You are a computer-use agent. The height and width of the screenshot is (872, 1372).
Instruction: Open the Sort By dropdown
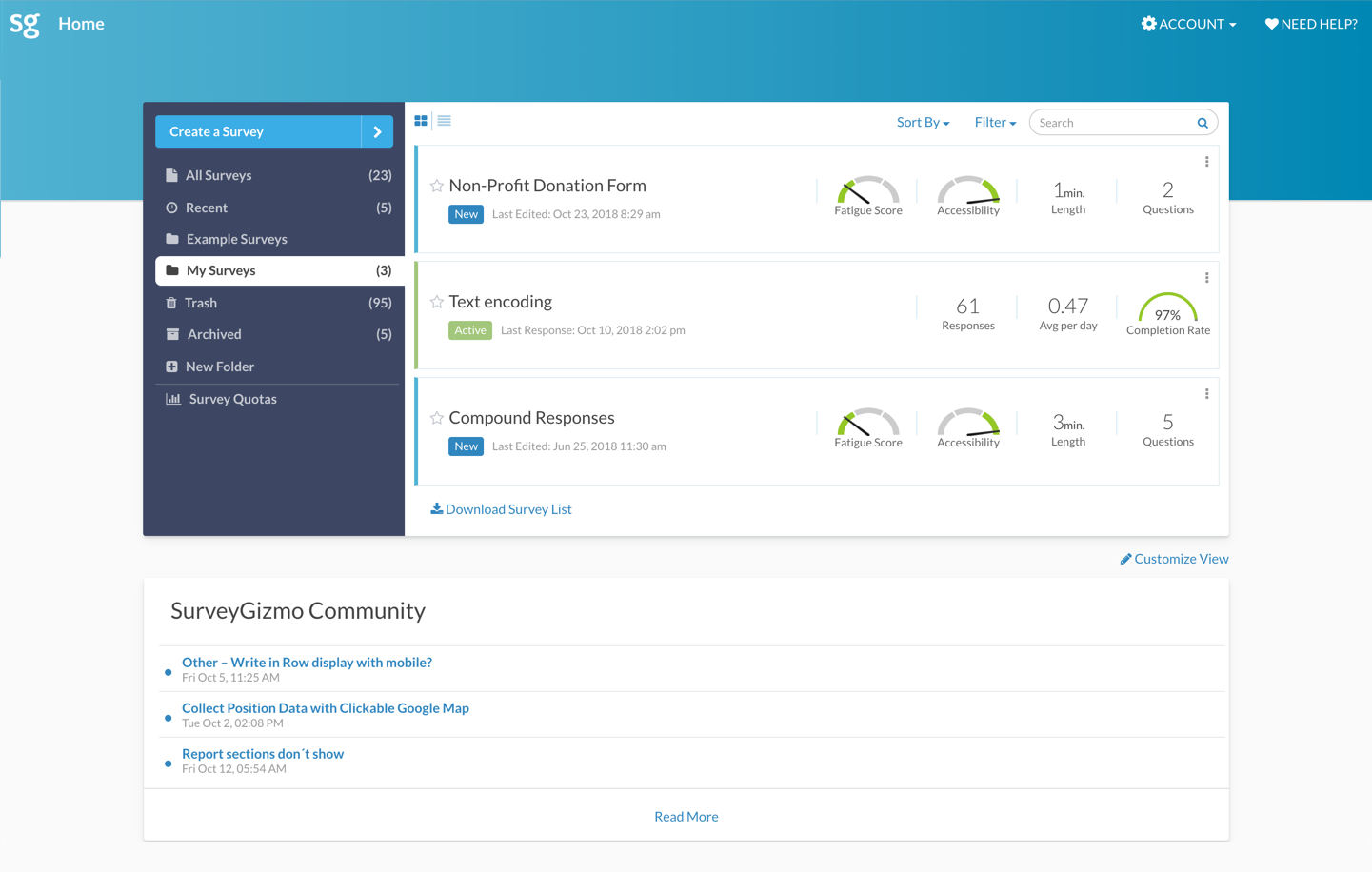(x=923, y=123)
